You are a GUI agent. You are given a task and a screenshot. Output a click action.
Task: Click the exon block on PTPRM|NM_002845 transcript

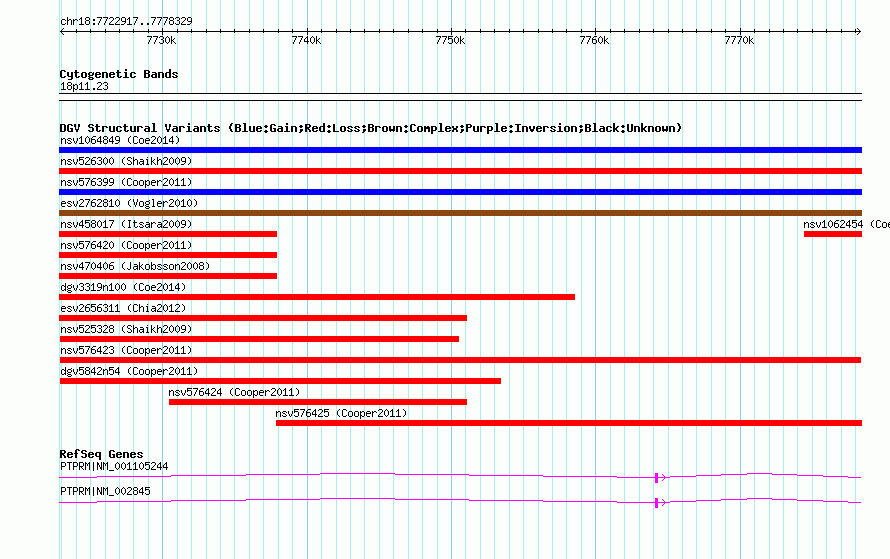657,503
